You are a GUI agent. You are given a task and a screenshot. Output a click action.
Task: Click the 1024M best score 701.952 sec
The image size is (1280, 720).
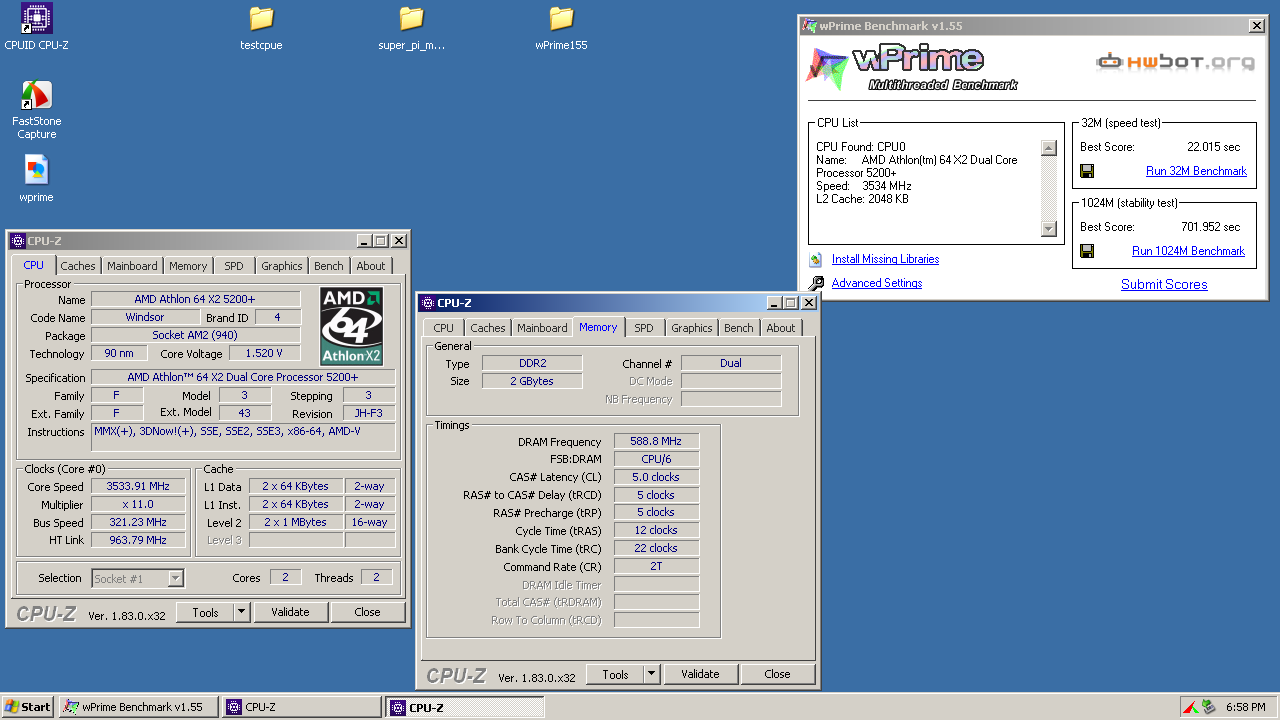[1210, 227]
